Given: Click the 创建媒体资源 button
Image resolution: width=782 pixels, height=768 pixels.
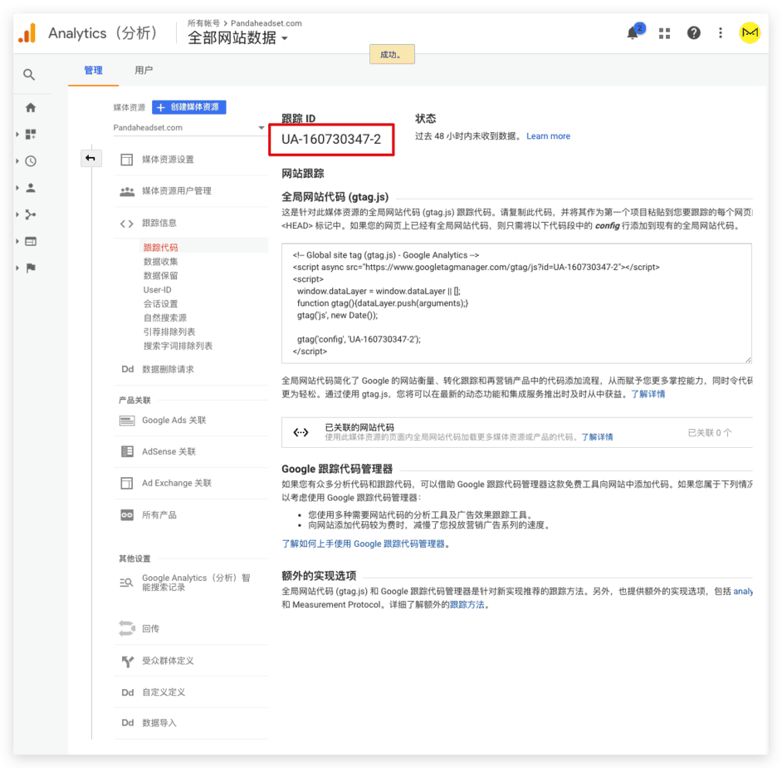Looking at the screenshot, I should click(x=190, y=107).
